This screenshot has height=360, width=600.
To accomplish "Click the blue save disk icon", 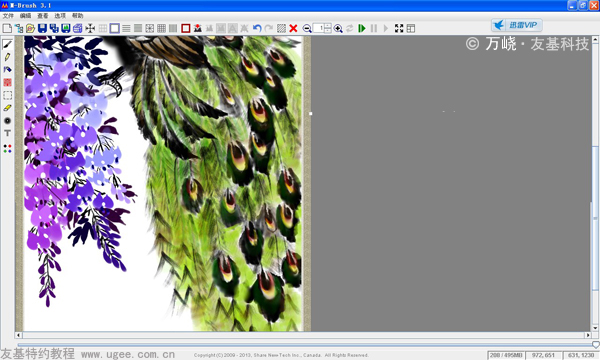I will click(42, 28).
